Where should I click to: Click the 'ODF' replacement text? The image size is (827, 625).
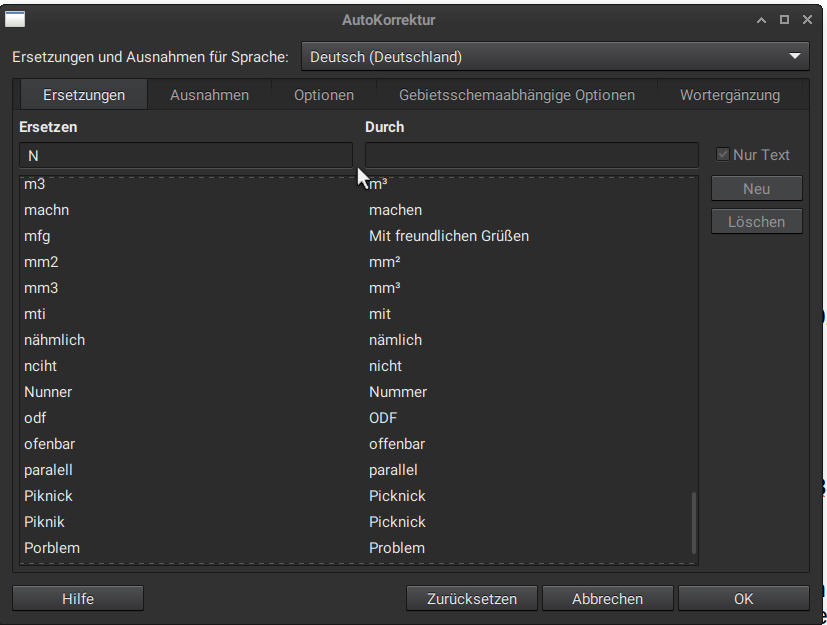click(x=383, y=418)
